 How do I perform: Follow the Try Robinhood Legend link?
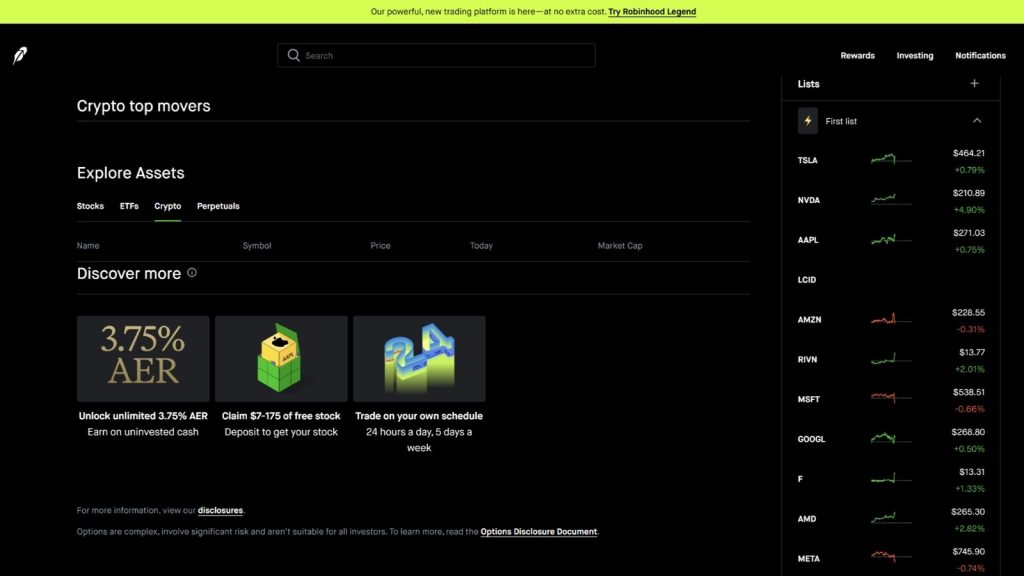[652, 12]
